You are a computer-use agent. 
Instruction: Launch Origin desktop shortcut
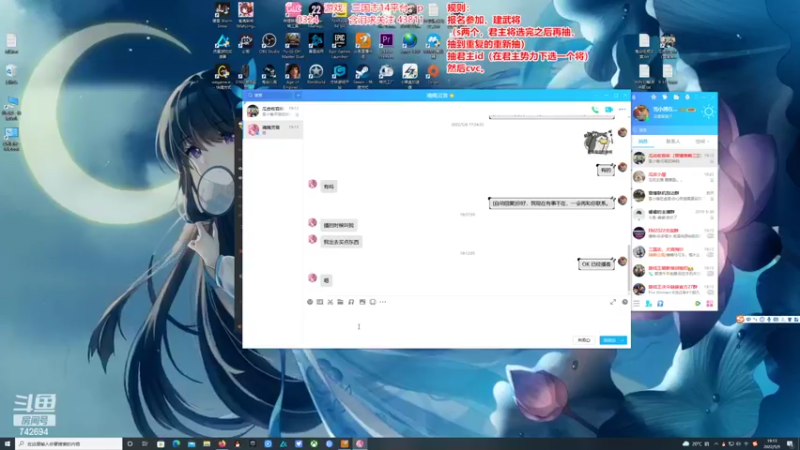[x=433, y=74]
